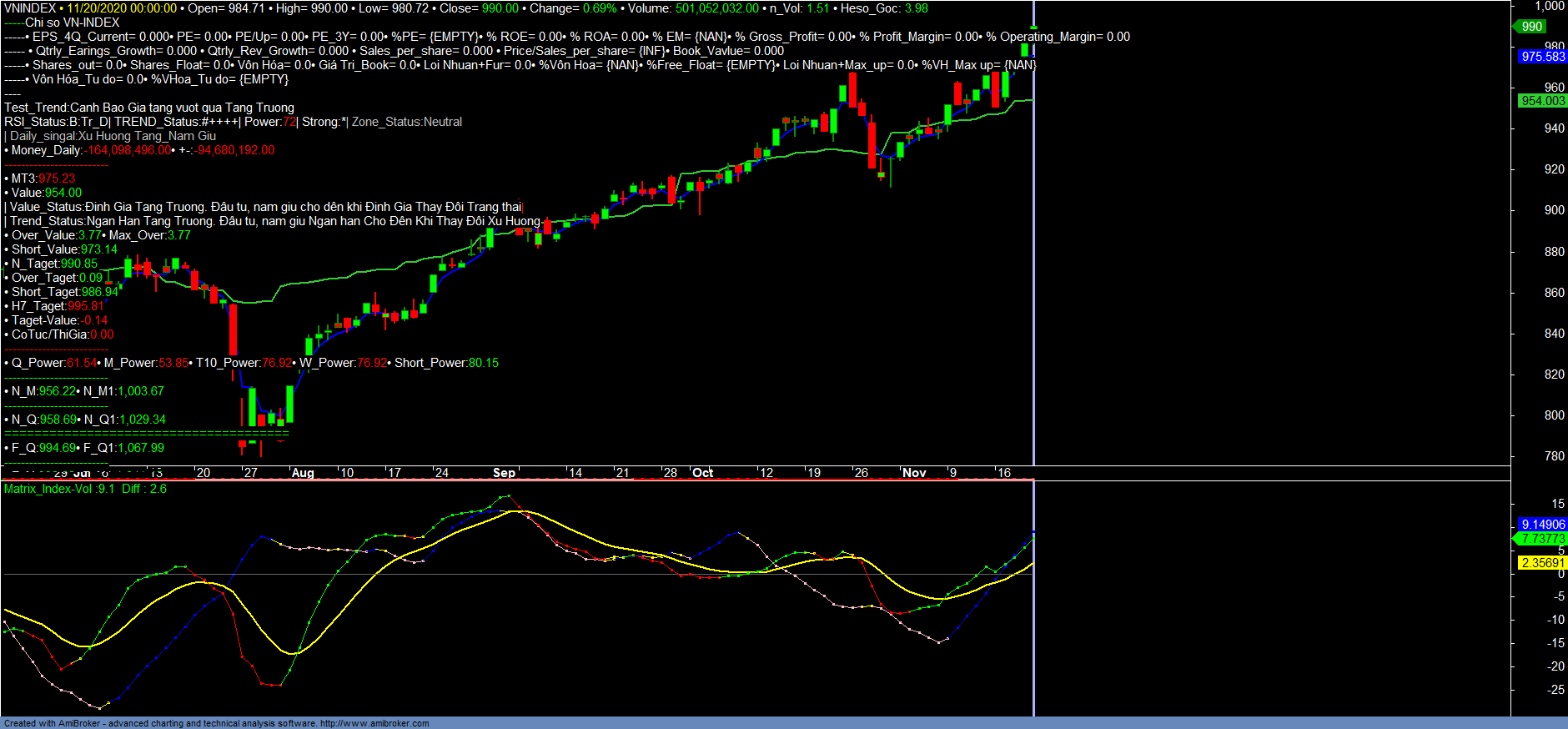Click the Aug label on date axis
Screen dimensions: 1568x729
[303, 473]
